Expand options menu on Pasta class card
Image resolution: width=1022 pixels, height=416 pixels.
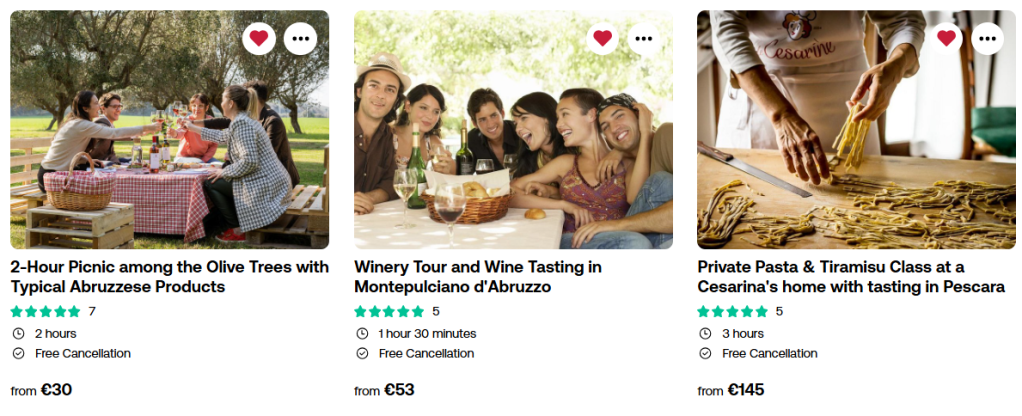987,39
